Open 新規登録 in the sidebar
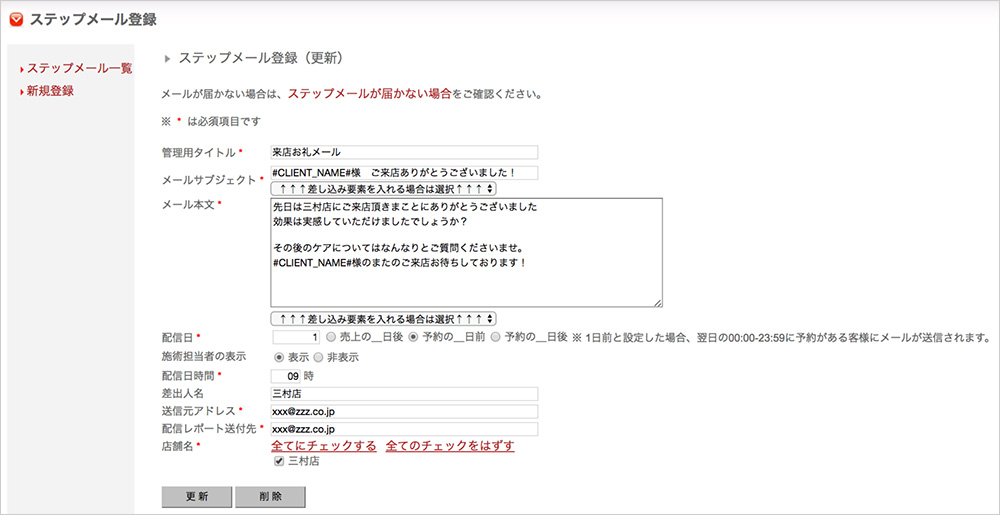The image size is (1000, 515). (x=50, y=91)
